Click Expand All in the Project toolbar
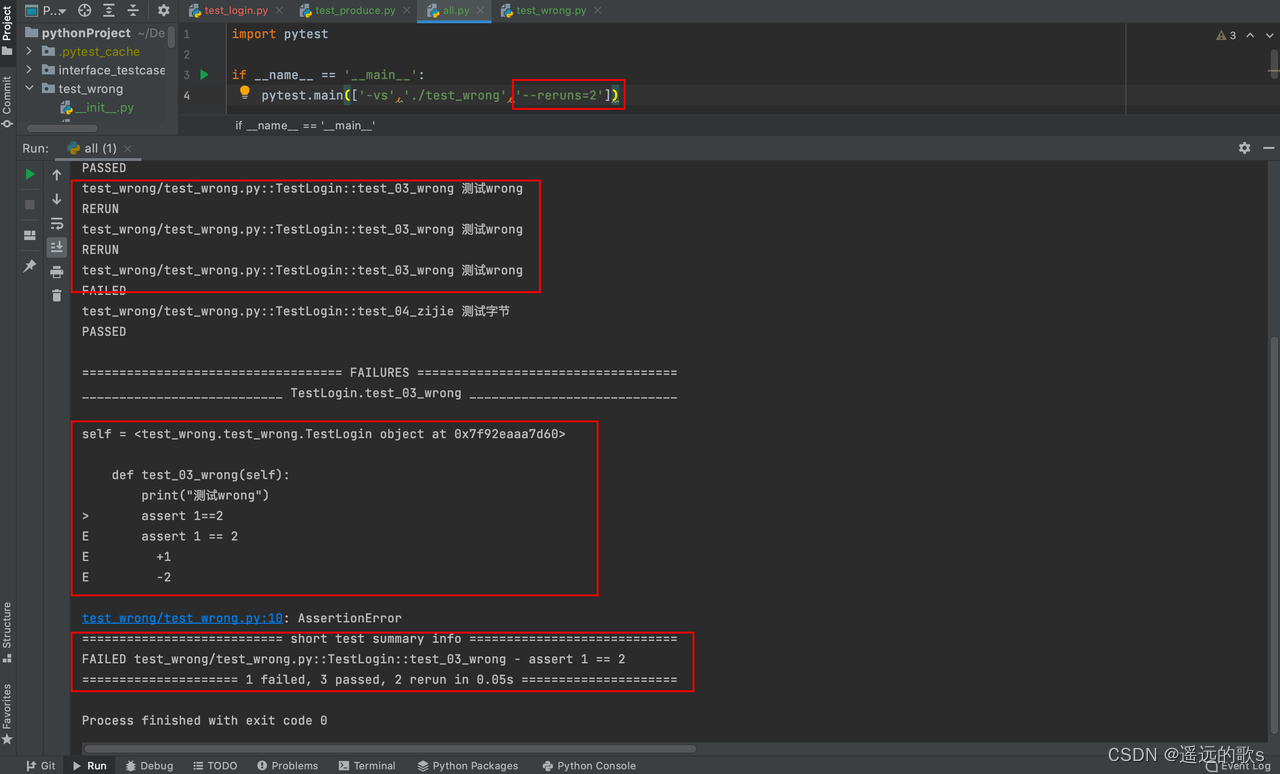This screenshot has height=774, width=1280. tap(109, 10)
